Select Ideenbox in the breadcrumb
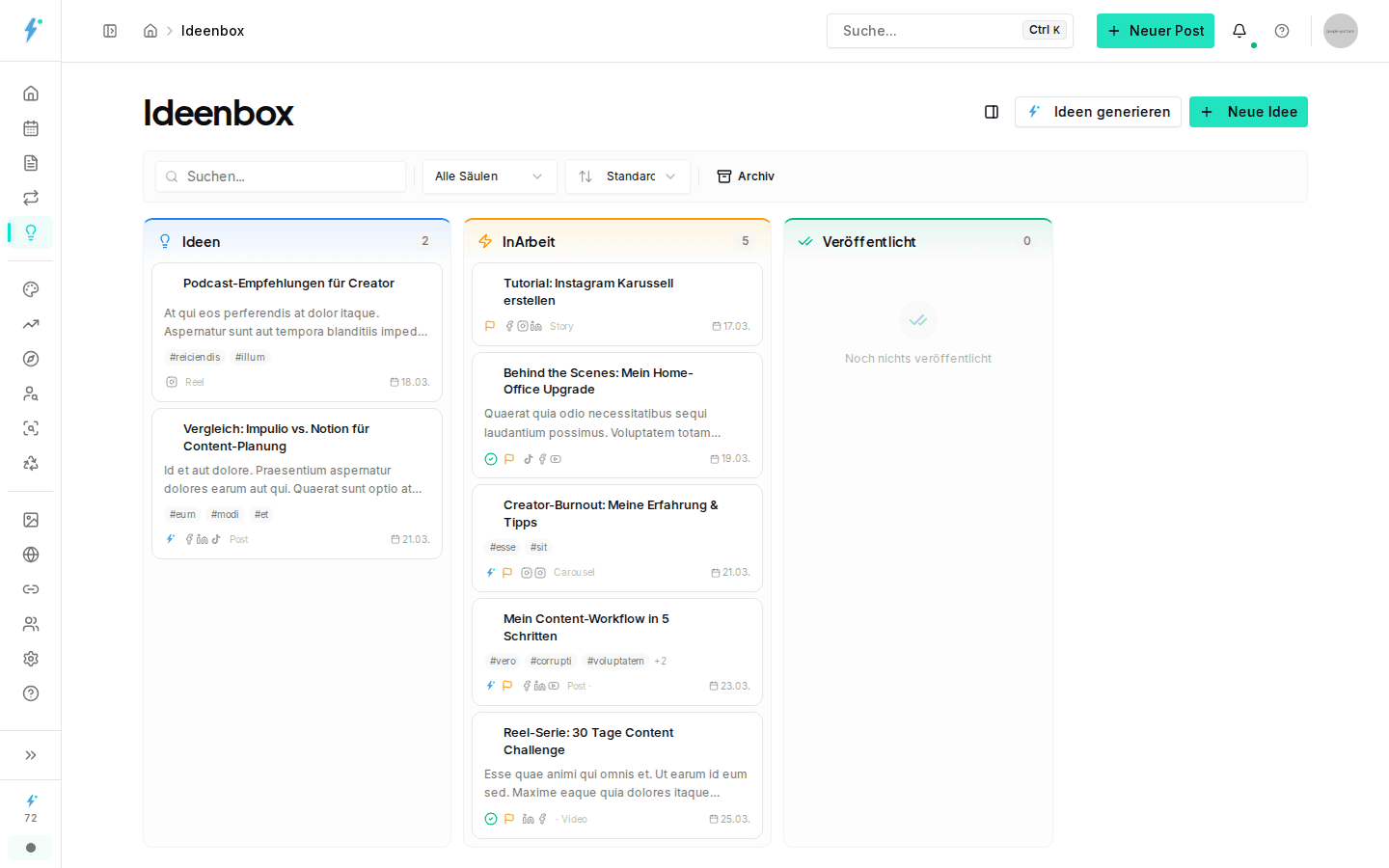 click(x=212, y=30)
